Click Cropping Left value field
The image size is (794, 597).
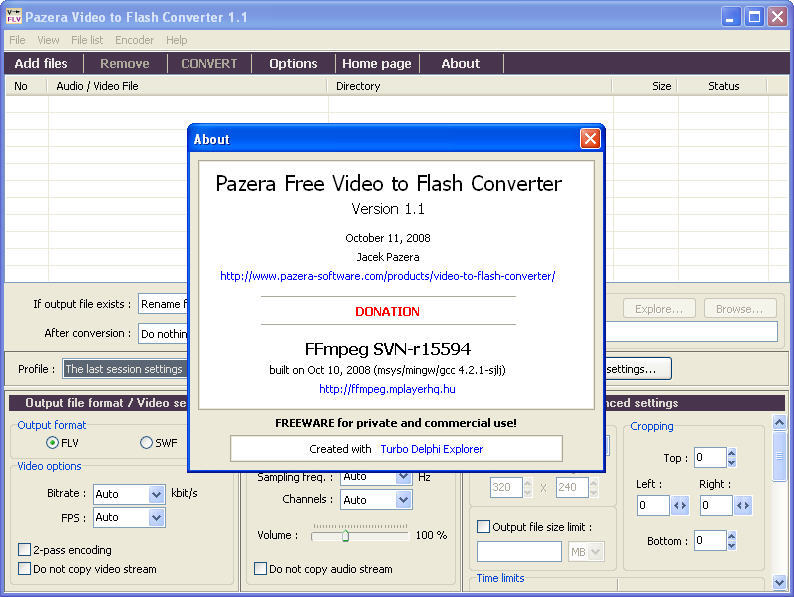(653, 505)
